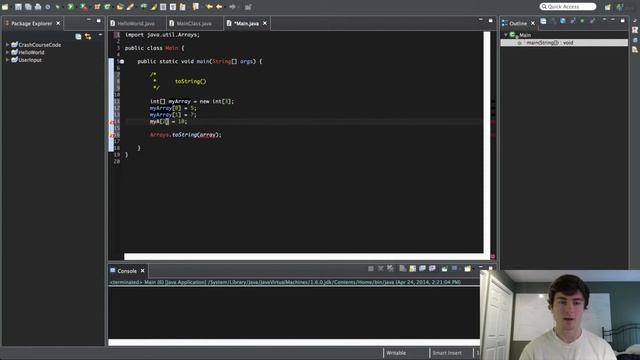The image size is (640, 360).
Task: Remove All Terminated Launches in Console
Action: click(x=390, y=269)
